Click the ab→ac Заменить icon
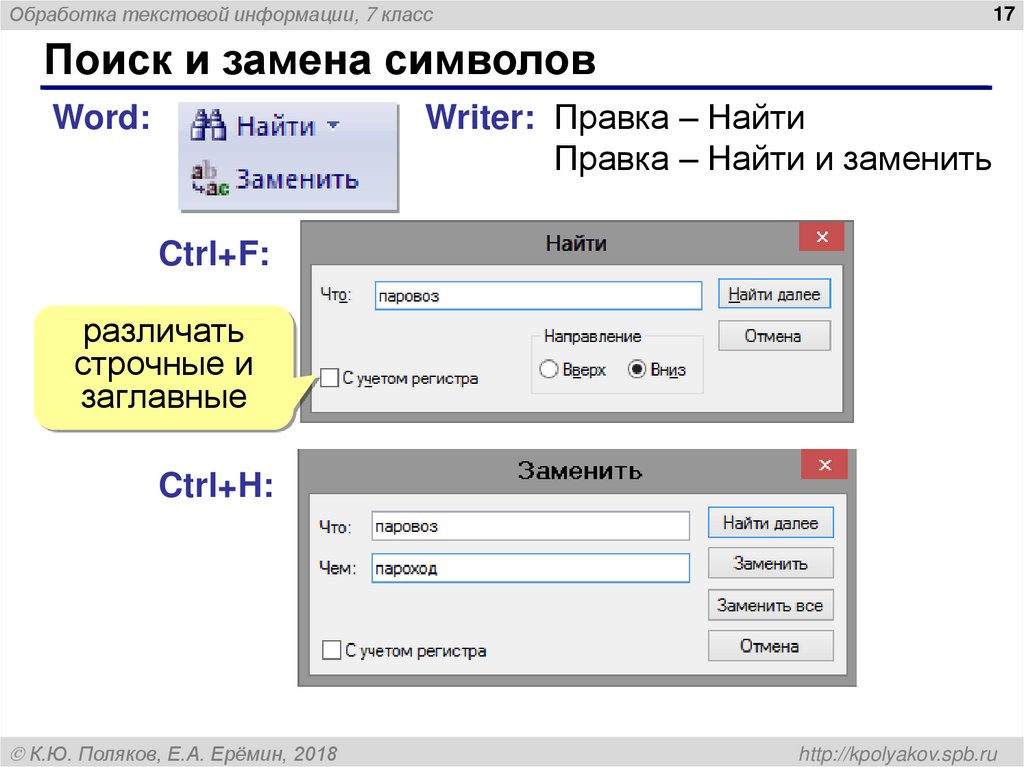The height and width of the screenshot is (767, 1024). [209, 179]
